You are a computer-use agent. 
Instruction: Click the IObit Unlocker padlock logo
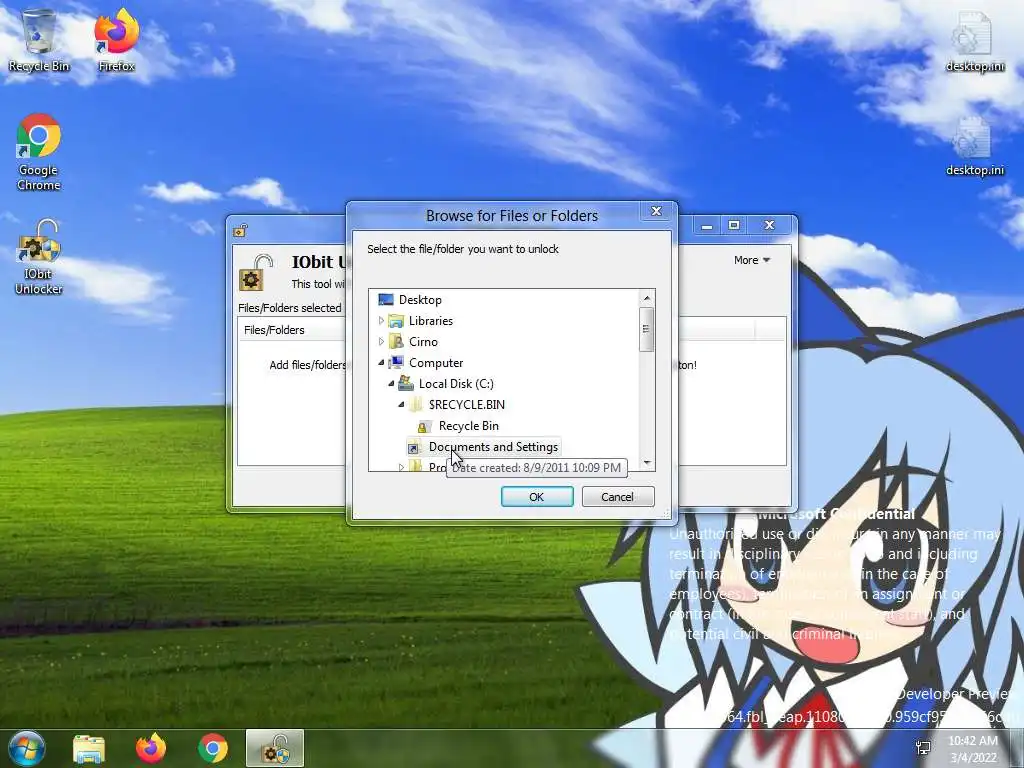click(x=255, y=272)
